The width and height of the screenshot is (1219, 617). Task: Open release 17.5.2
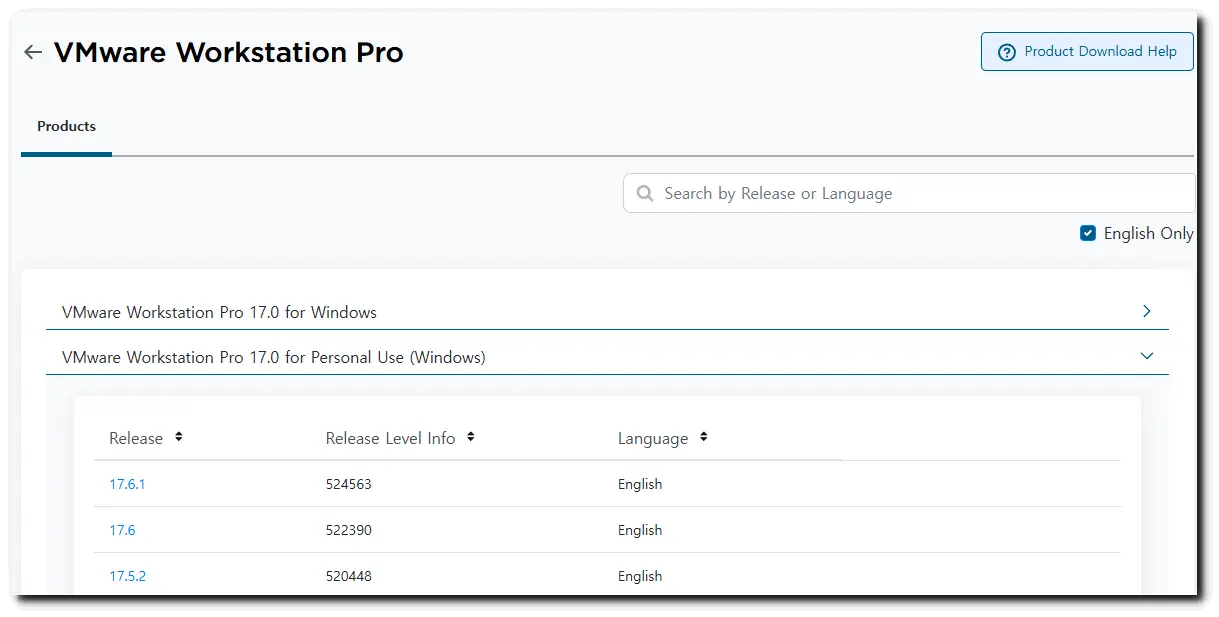coord(127,576)
